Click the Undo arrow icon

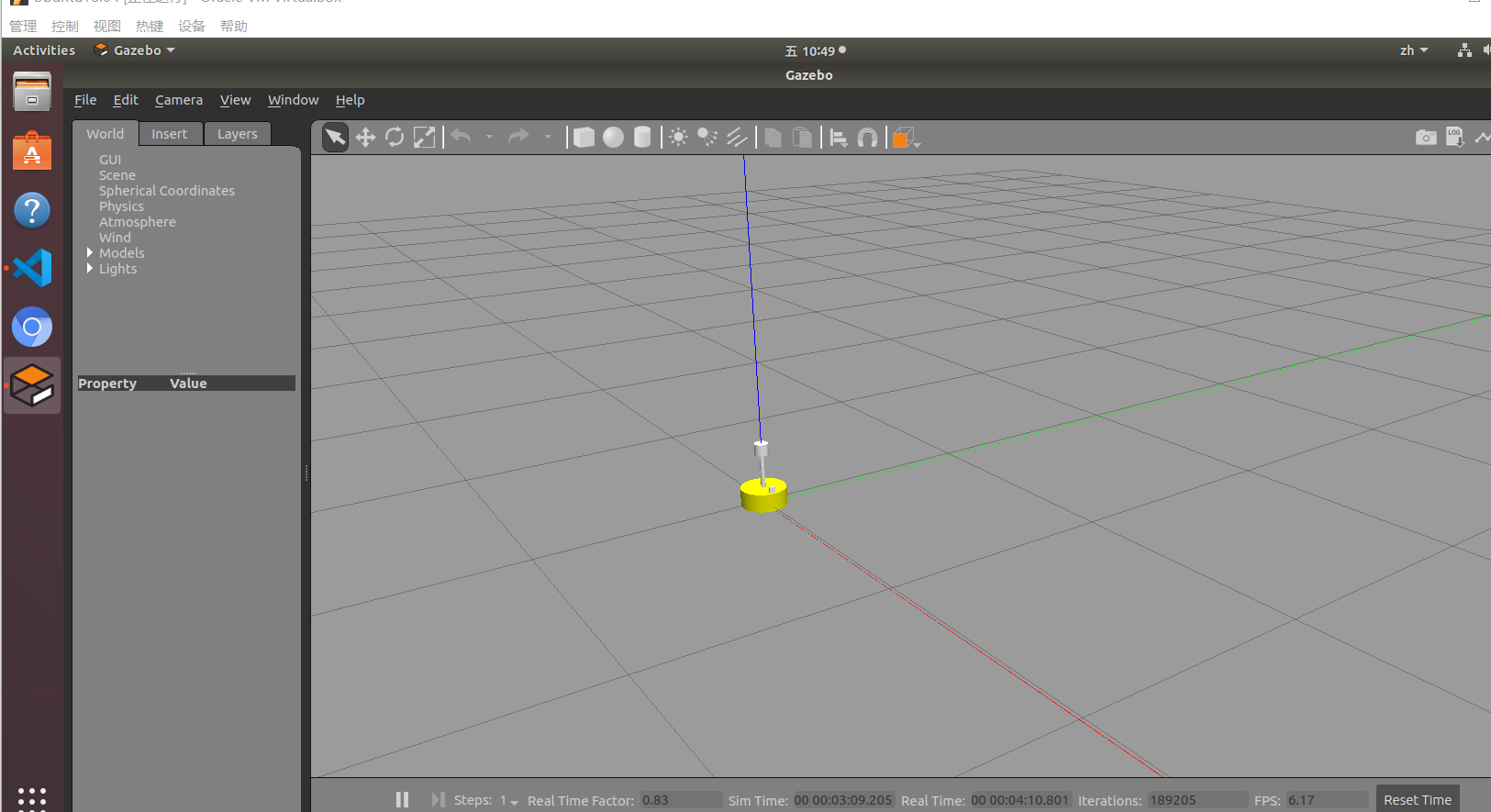pos(461,138)
